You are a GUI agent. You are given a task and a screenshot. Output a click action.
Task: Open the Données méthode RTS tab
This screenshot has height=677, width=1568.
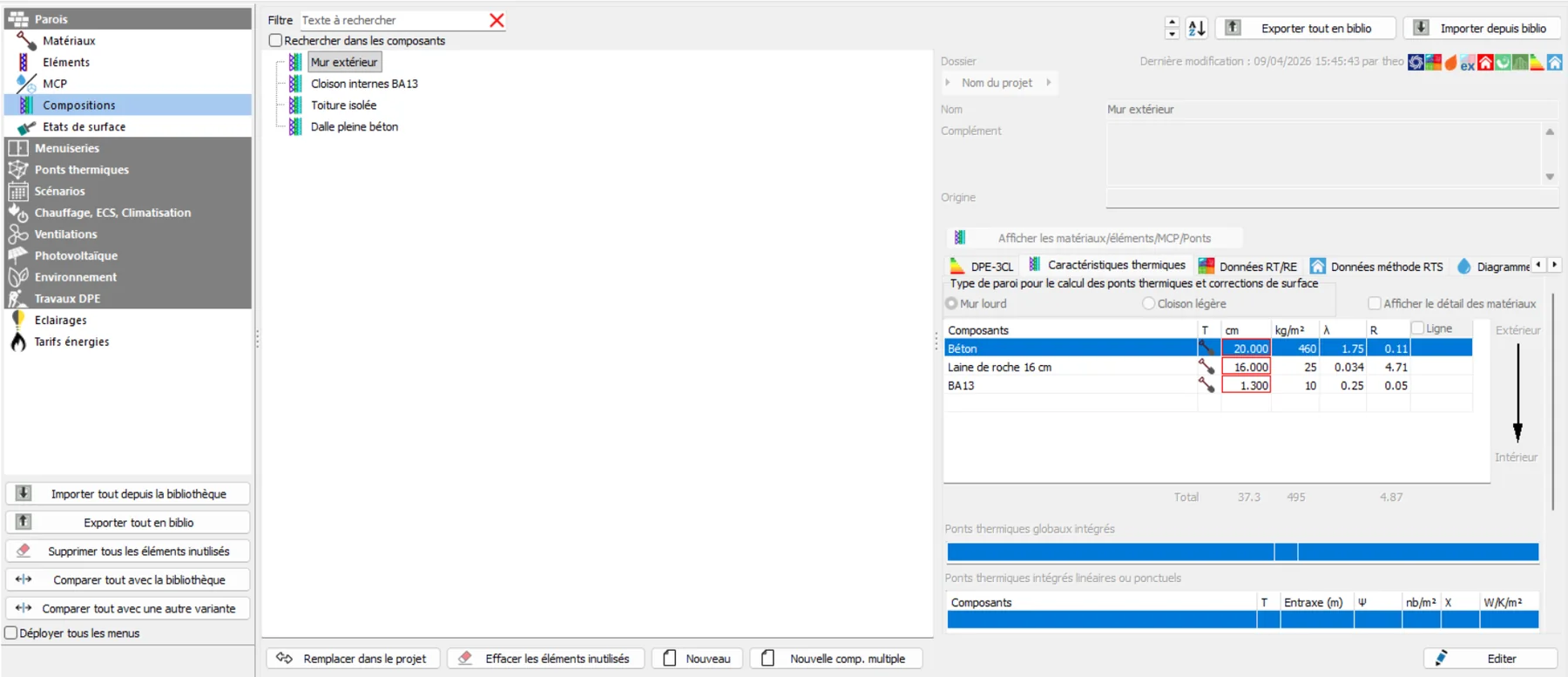[x=1376, y=267]
